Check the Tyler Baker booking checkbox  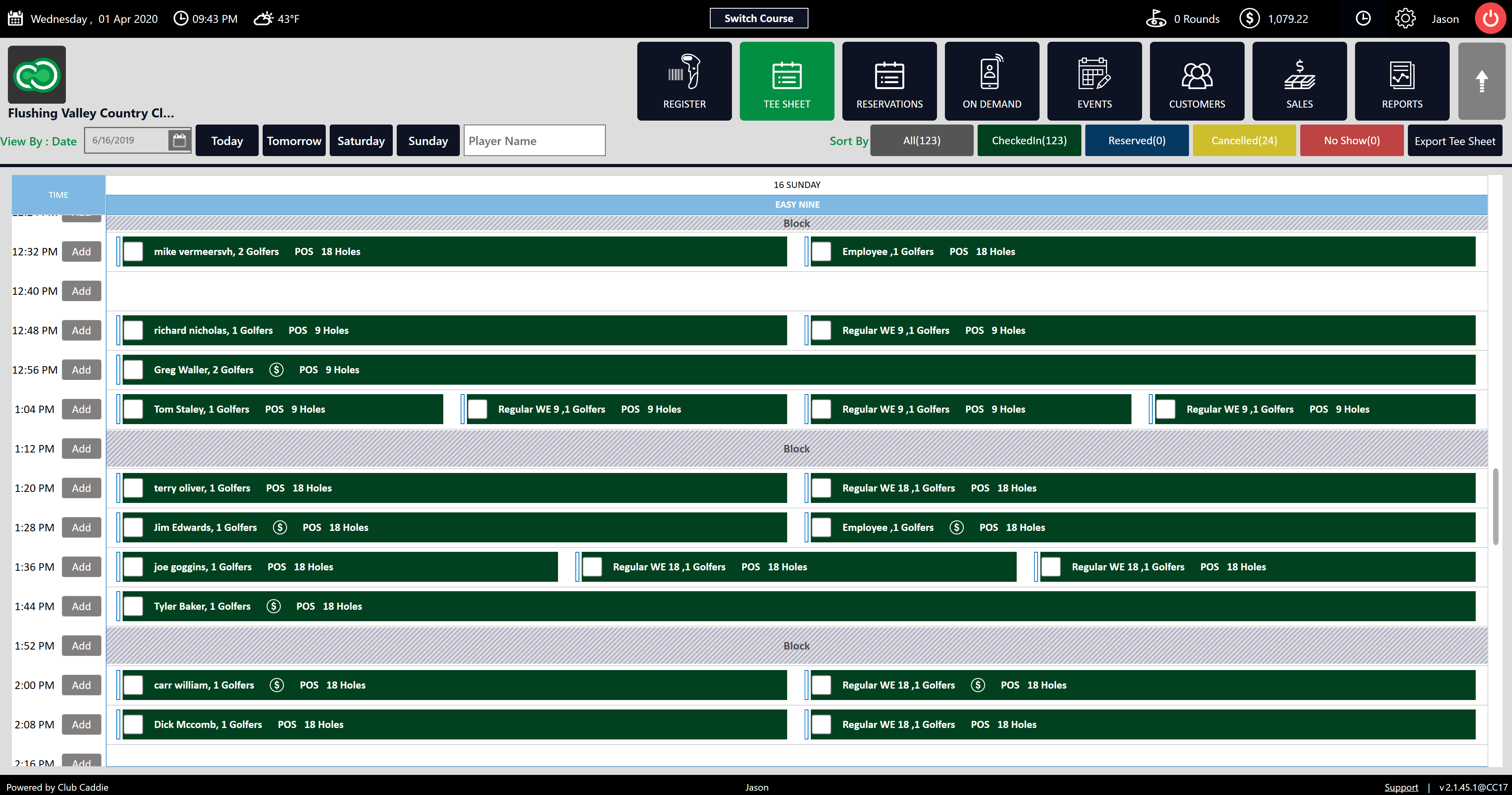coord(133,606)
